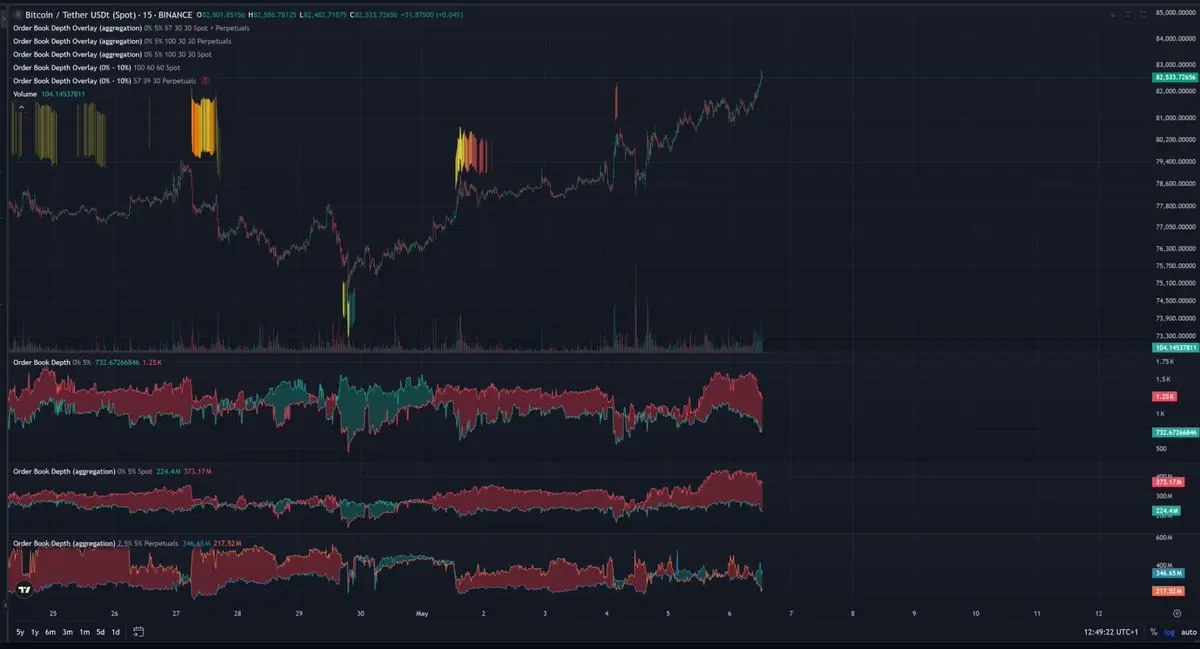Toggle percent scale mode
The height and width of the screenshot is (649, 1200).
[1153, 632]
